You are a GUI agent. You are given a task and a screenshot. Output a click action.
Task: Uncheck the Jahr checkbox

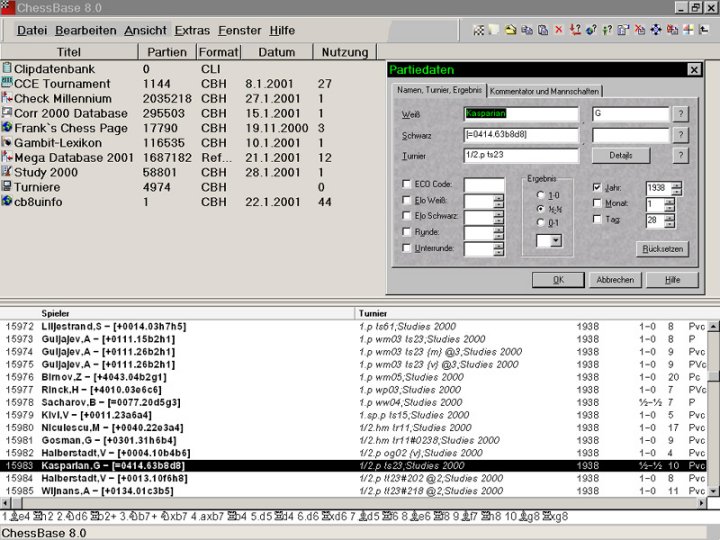click(597, 187)
